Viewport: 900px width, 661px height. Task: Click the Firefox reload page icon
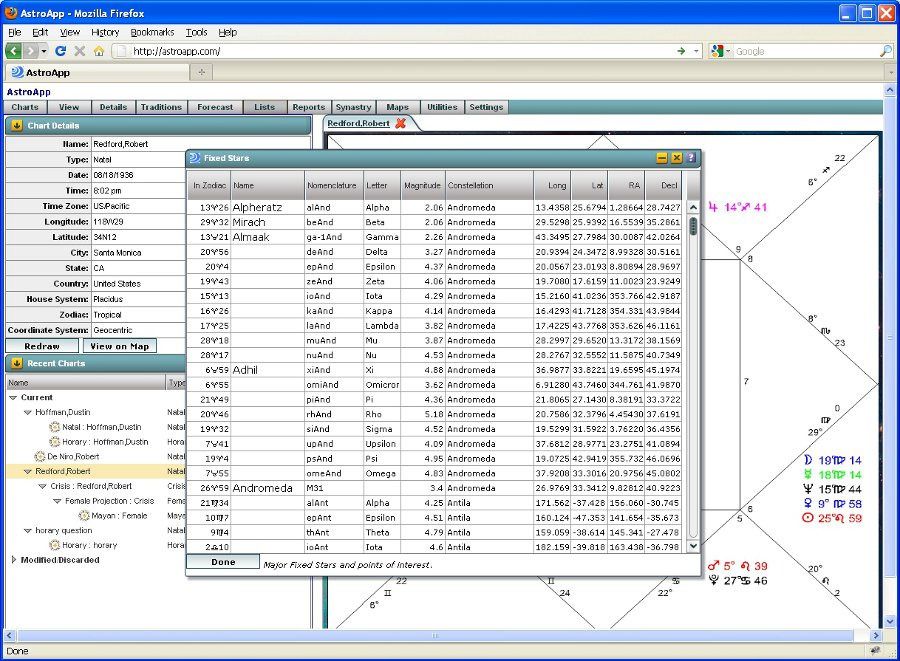(x=60, y=51)
